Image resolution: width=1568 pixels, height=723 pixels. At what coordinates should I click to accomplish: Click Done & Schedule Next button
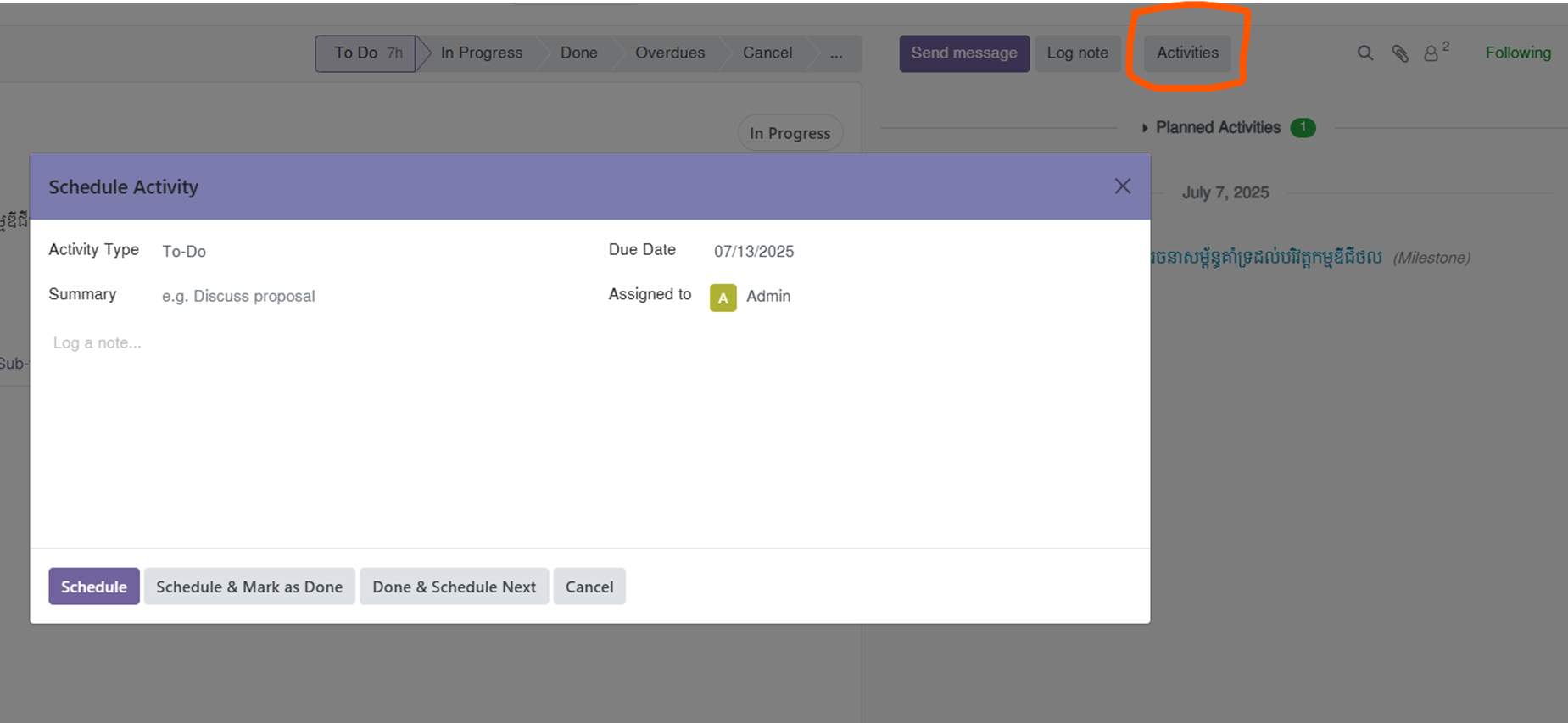point(454,587)
